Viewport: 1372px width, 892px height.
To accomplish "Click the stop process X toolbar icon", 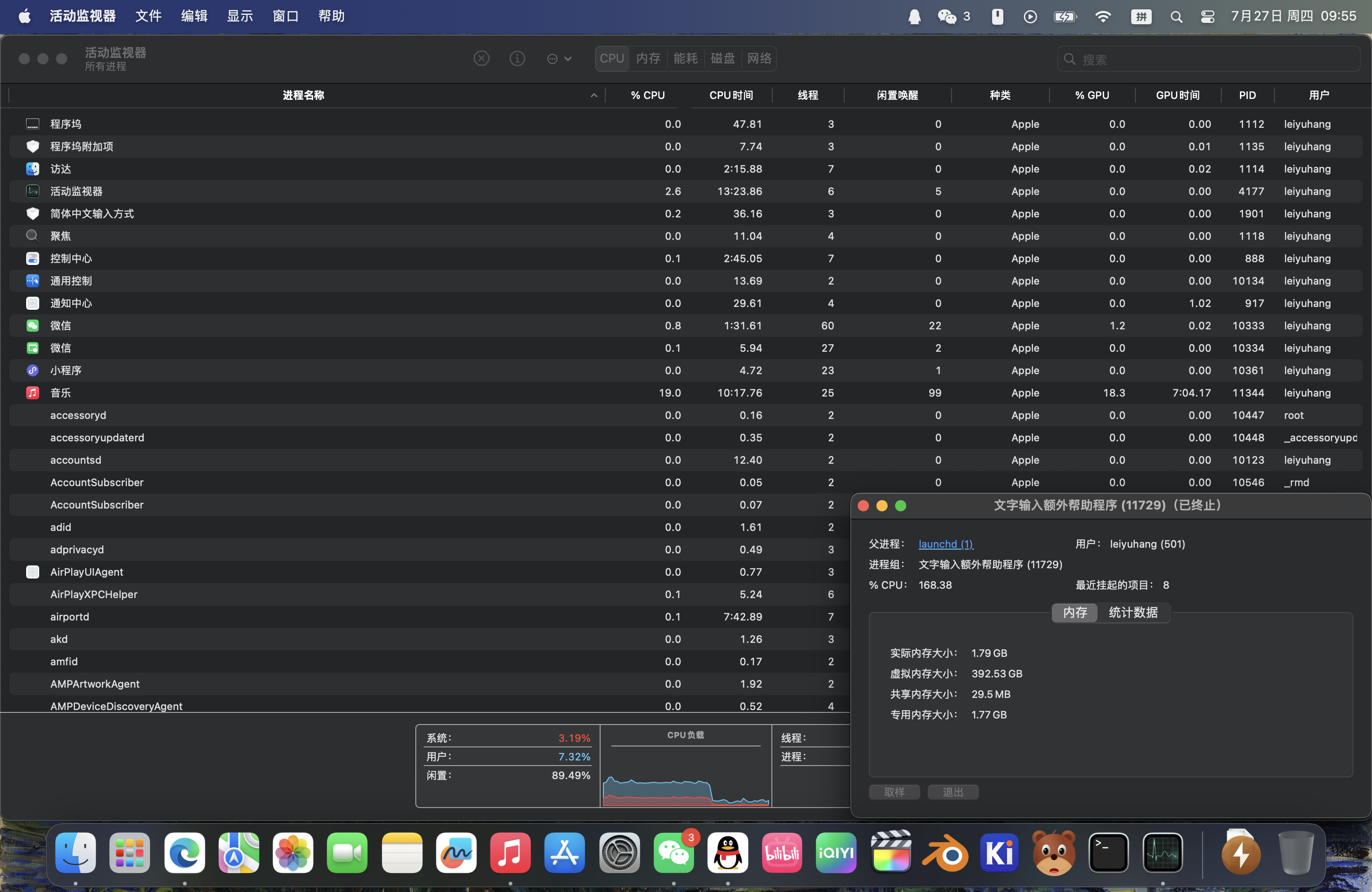I will [481, 58].
